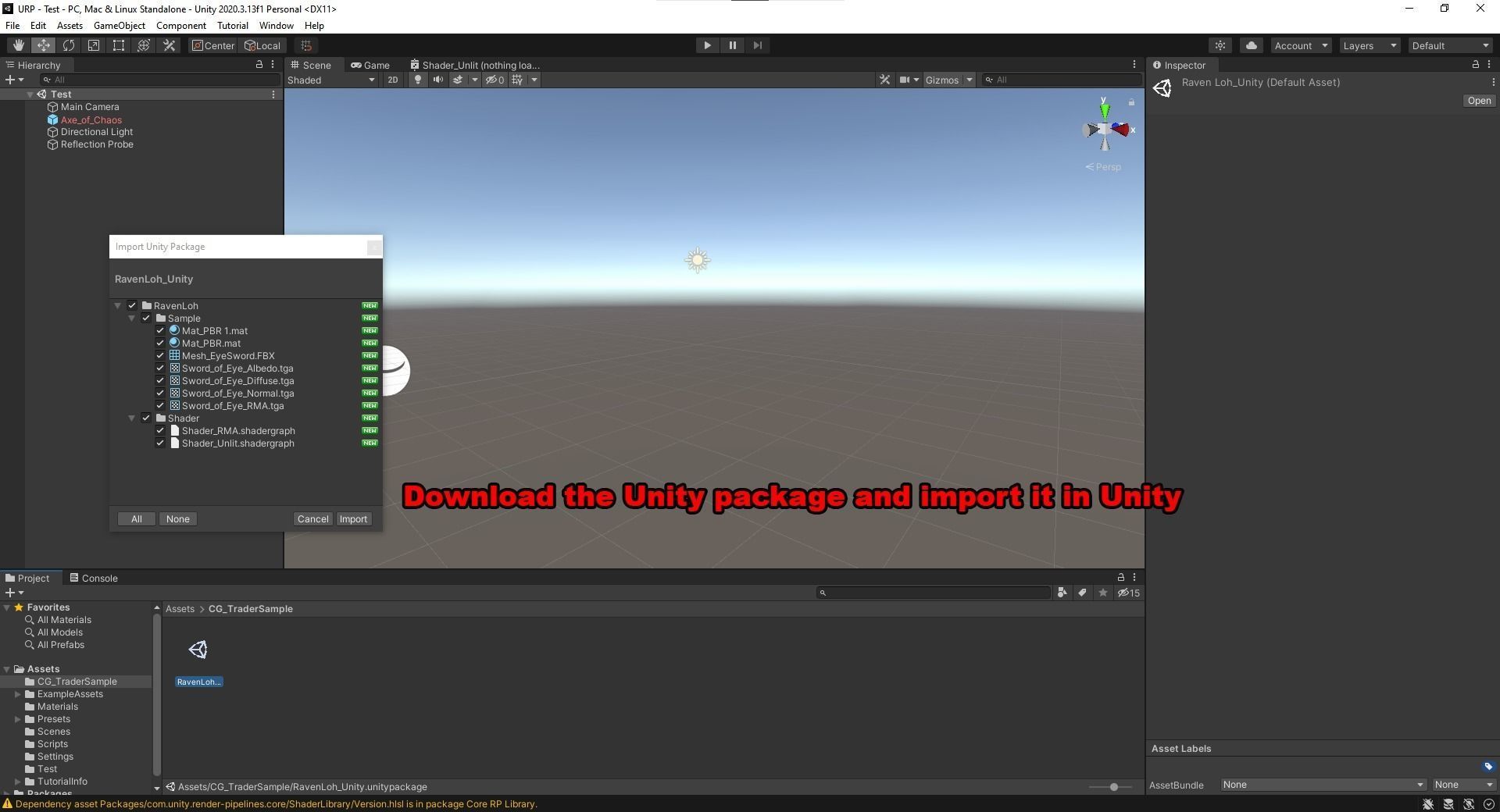Open the cloud services icon
The image size is (1500, 812).
click(1252, 45)
